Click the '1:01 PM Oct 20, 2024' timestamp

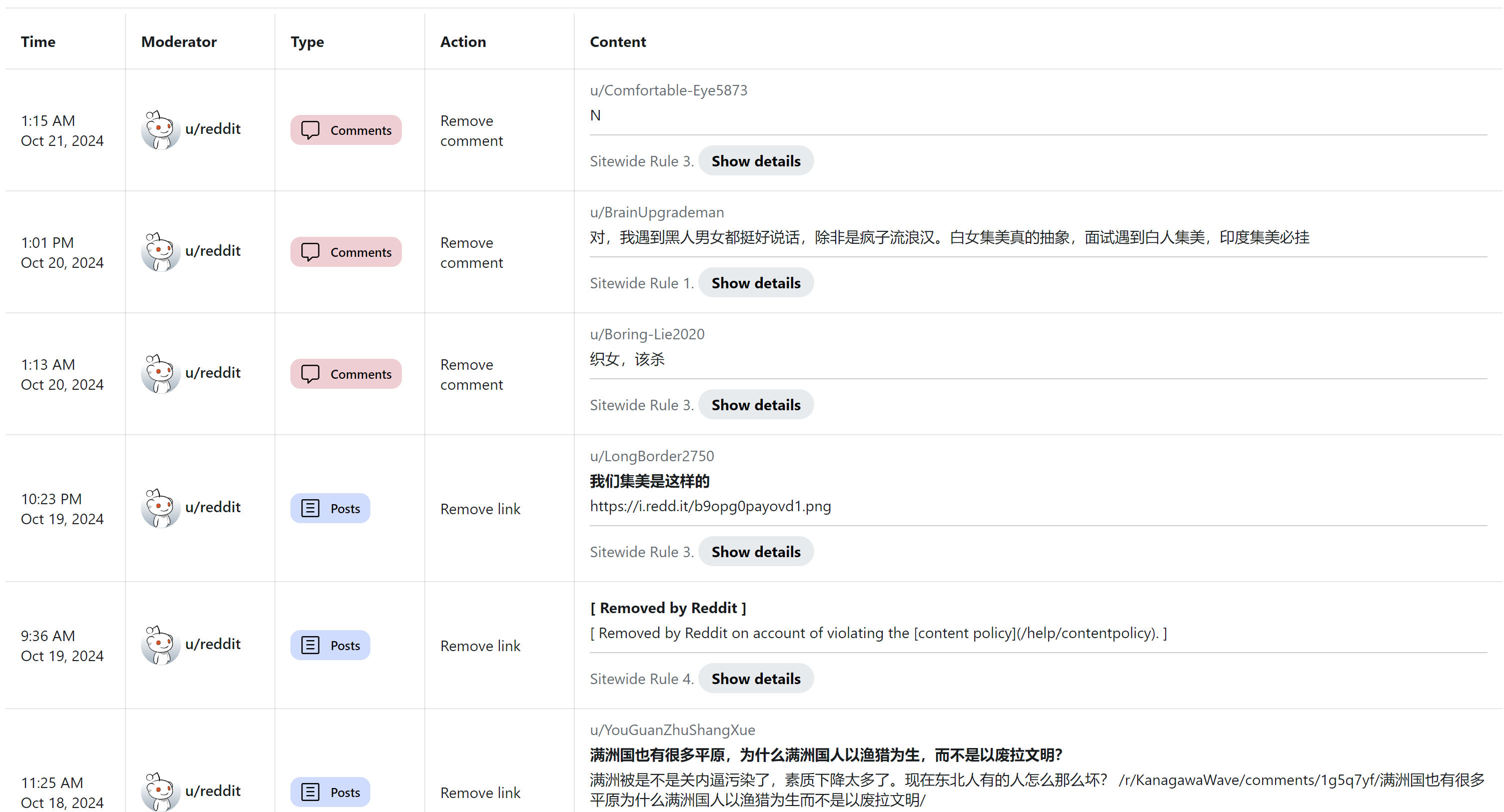click(x=62, y=253)
